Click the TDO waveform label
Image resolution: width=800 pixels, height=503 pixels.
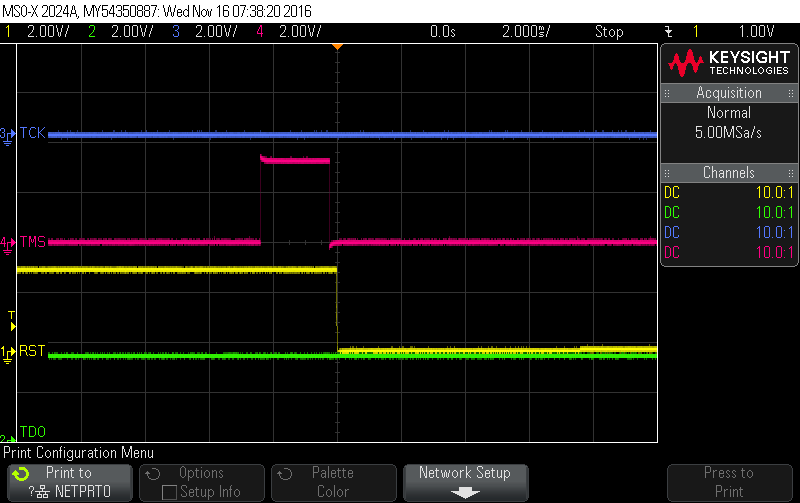33,432
